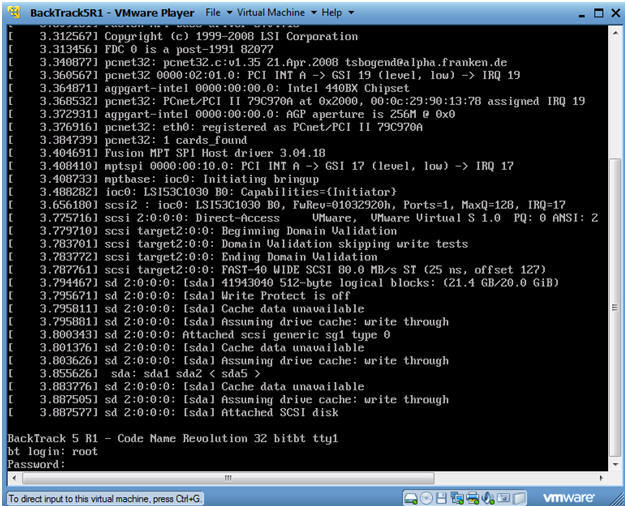Click the 'Fusion MPT SPI Host driver 3.04.18' line

pyautogui.click(x=166, y=153)
